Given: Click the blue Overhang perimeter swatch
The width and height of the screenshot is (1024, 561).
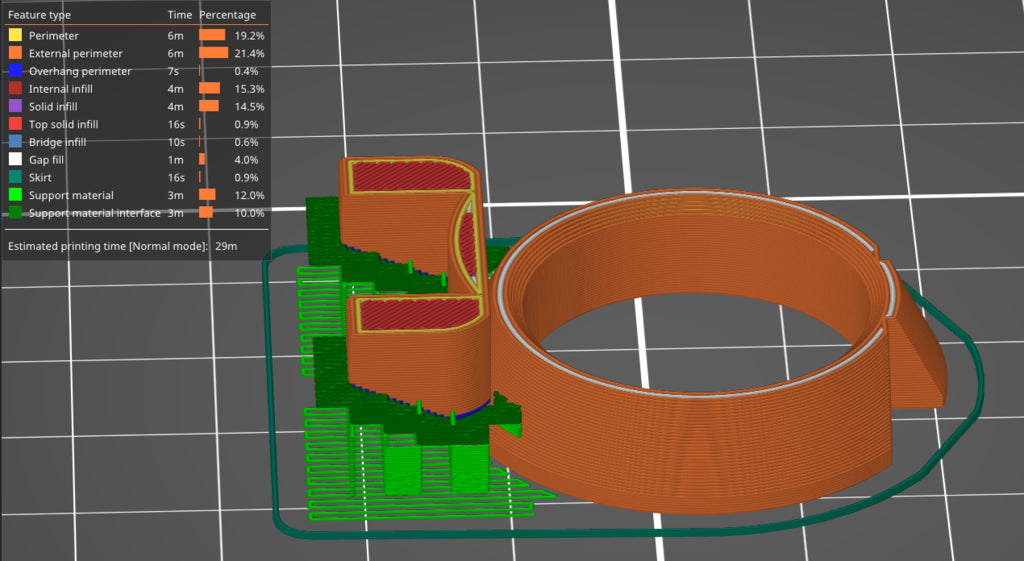Looking at the screenshot, I should click(15, 71).
